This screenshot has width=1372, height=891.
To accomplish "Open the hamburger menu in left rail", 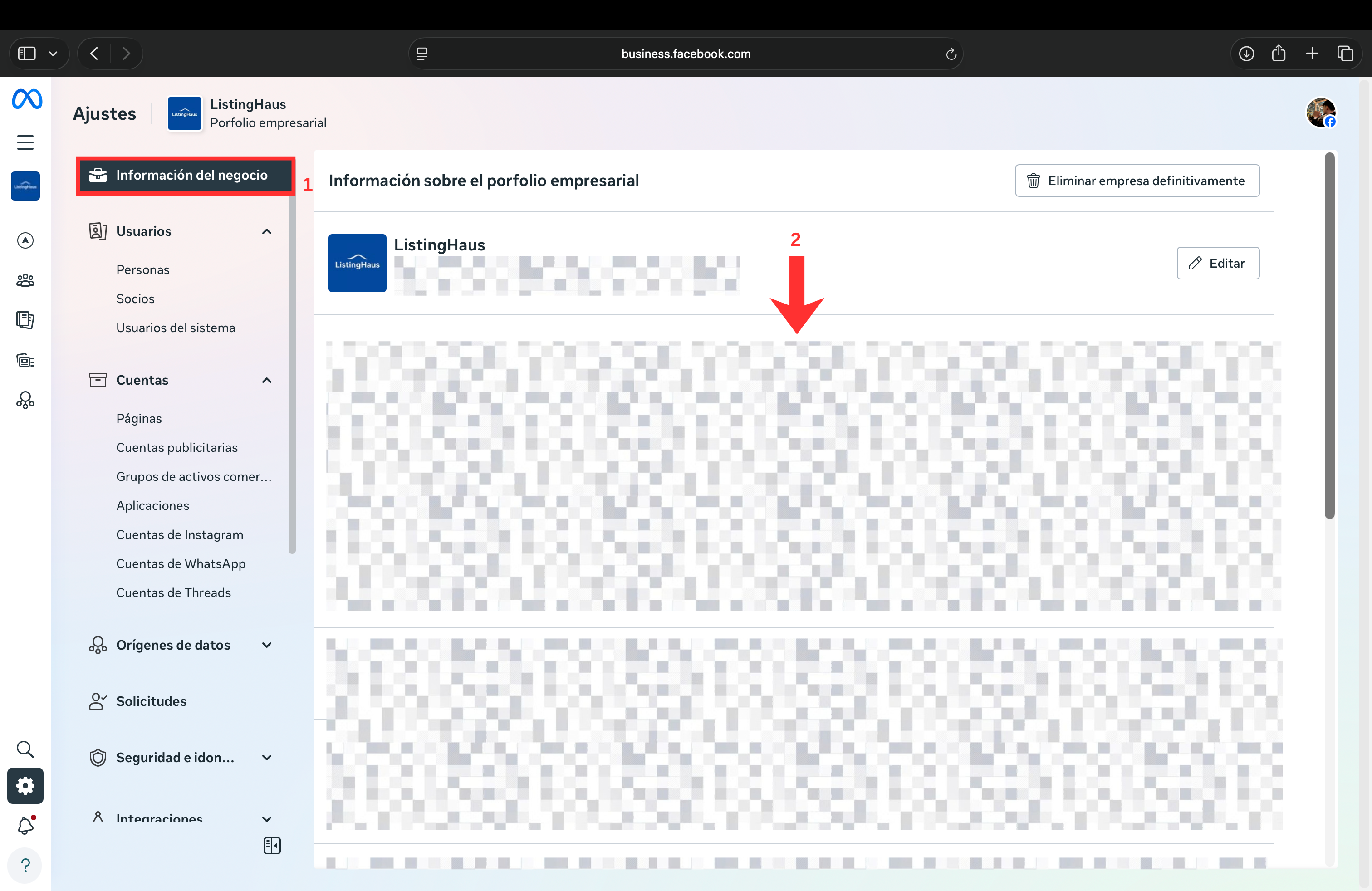I will 25,142.
